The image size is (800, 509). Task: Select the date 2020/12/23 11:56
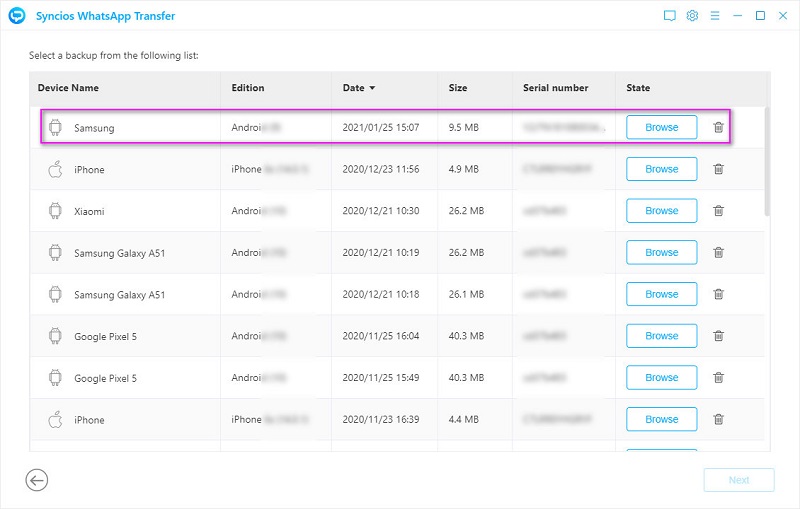point(381,169)
